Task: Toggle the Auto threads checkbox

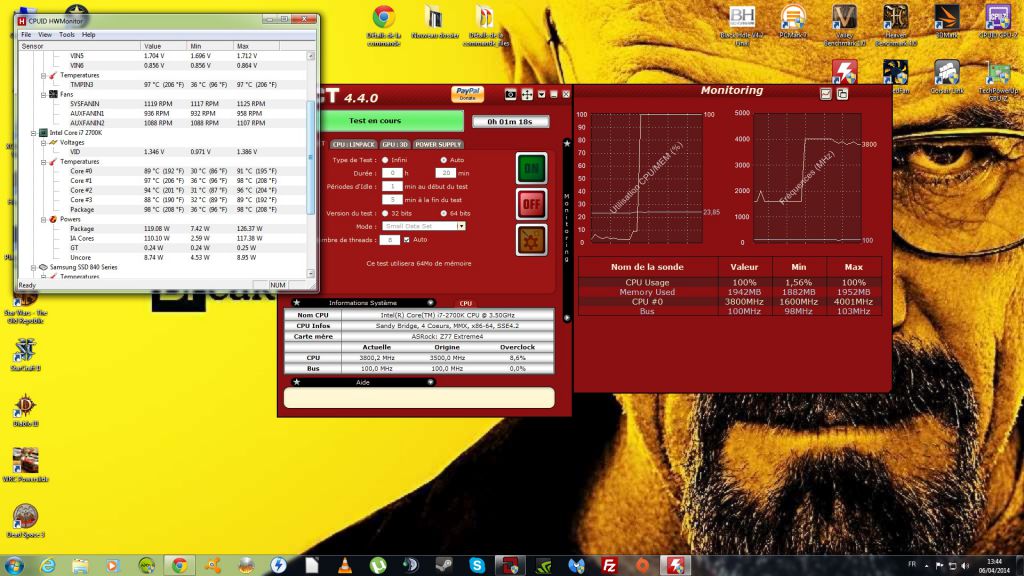Action: pyautogui.click(x=407, y=240)
